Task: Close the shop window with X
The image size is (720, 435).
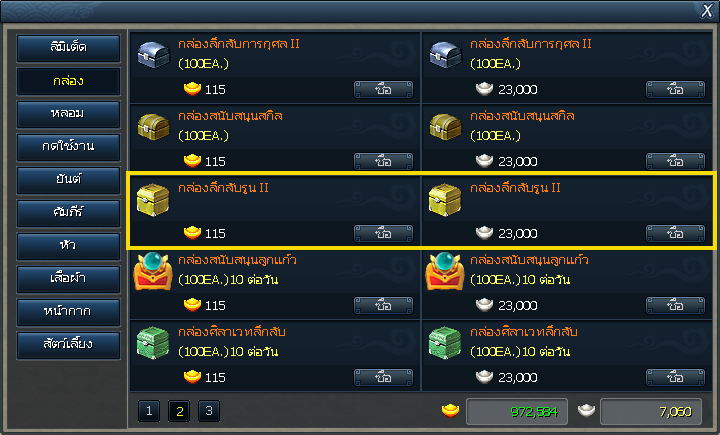Action: 707,10
